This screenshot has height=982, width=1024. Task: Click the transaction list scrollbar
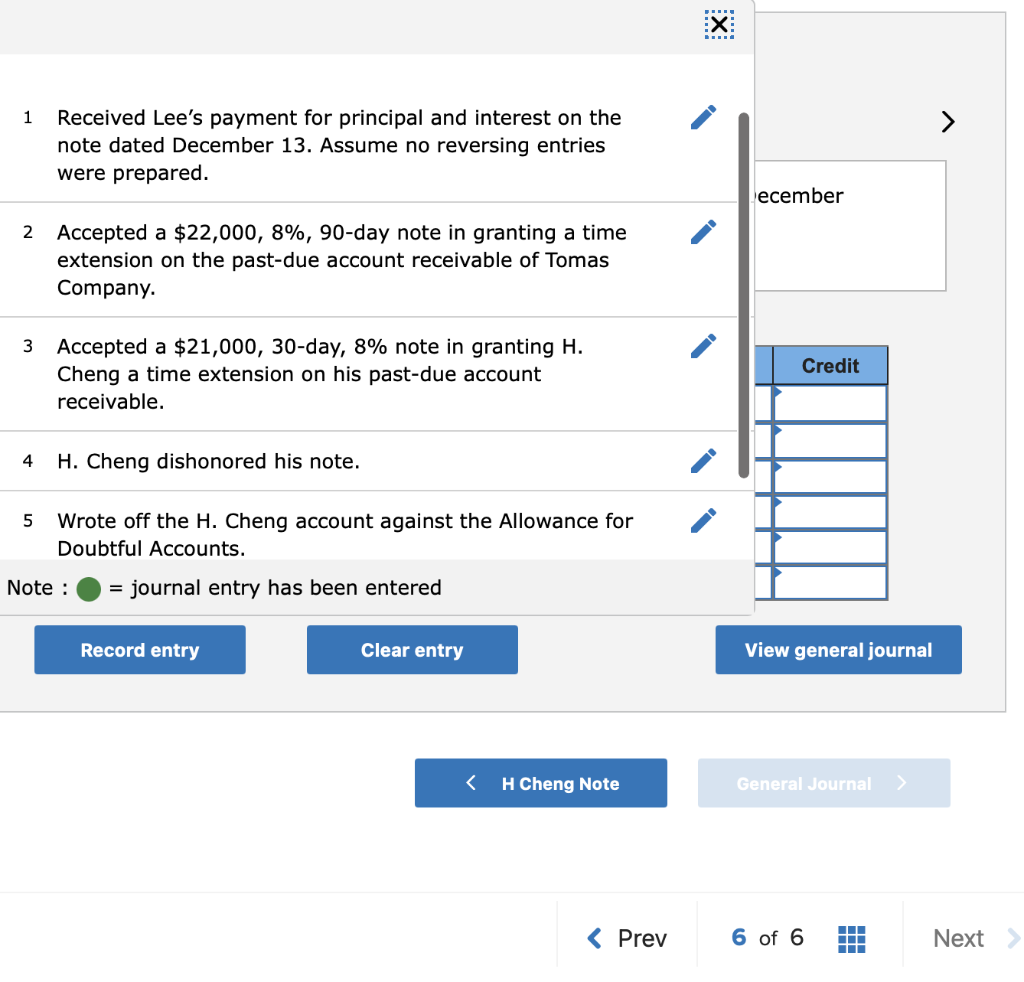point(741,290)
